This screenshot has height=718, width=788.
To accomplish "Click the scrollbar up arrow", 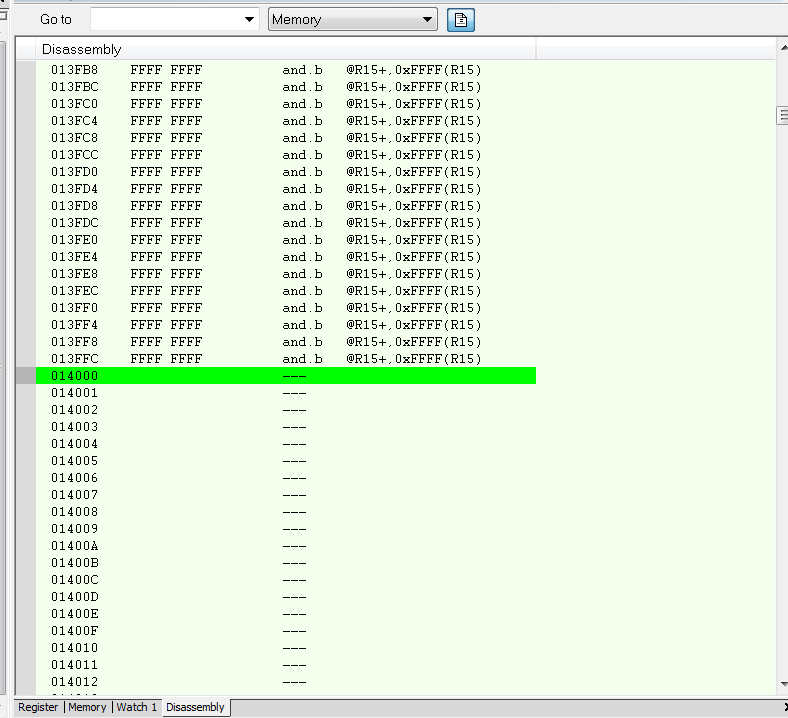I will 783,47.
